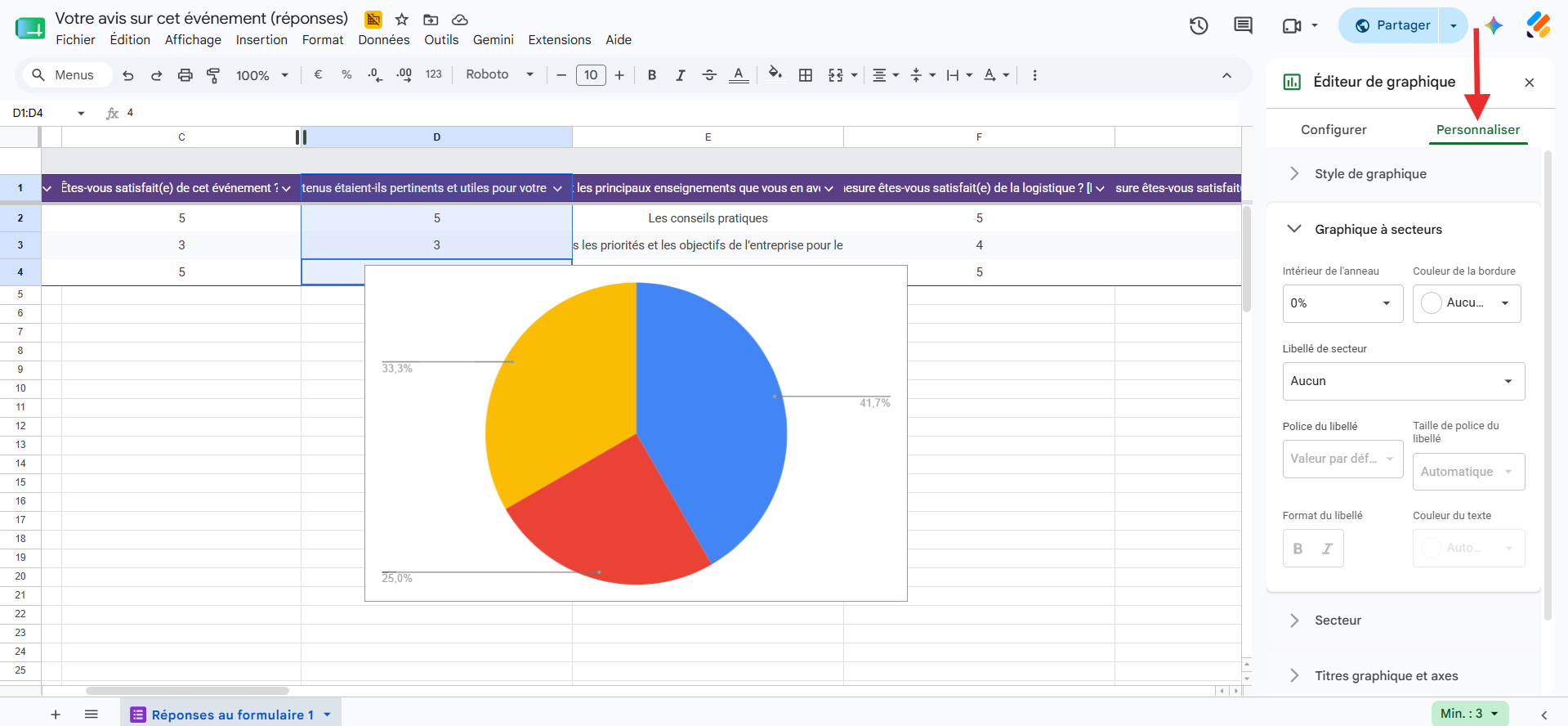The image size is (1568, 726).
Task: Open version history clock icon
Action: (1199, 25)
